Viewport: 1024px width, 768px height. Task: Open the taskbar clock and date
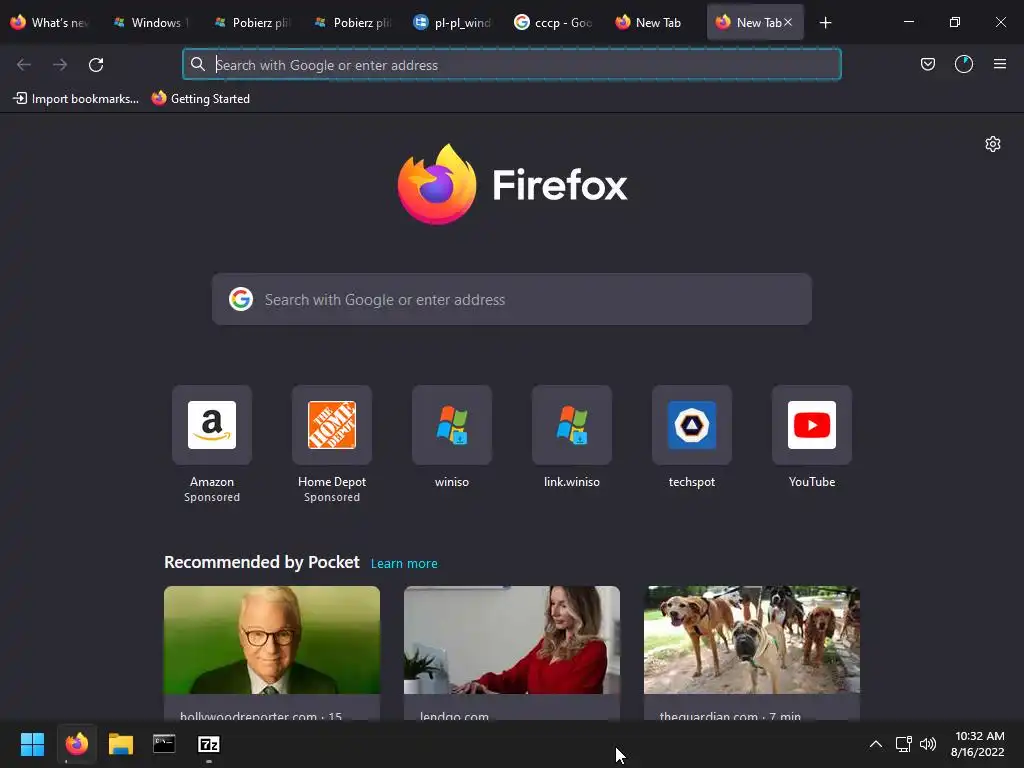tap(977, 744)
